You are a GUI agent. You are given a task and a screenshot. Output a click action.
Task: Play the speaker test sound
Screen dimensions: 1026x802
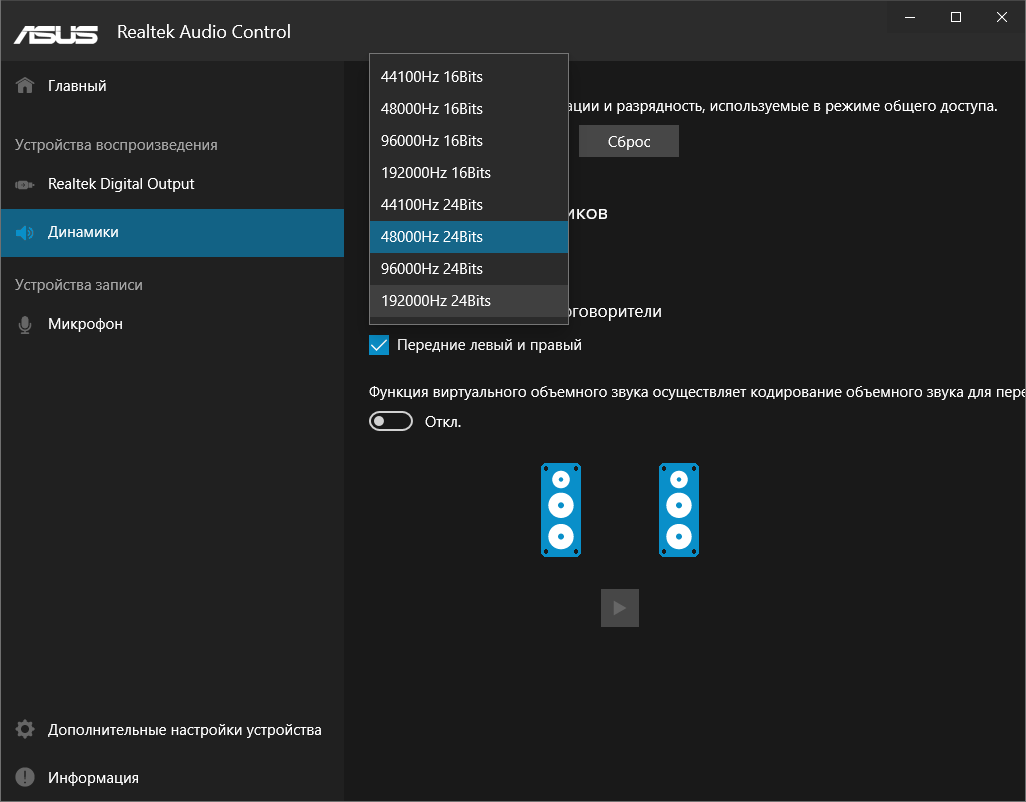(620, 608)
